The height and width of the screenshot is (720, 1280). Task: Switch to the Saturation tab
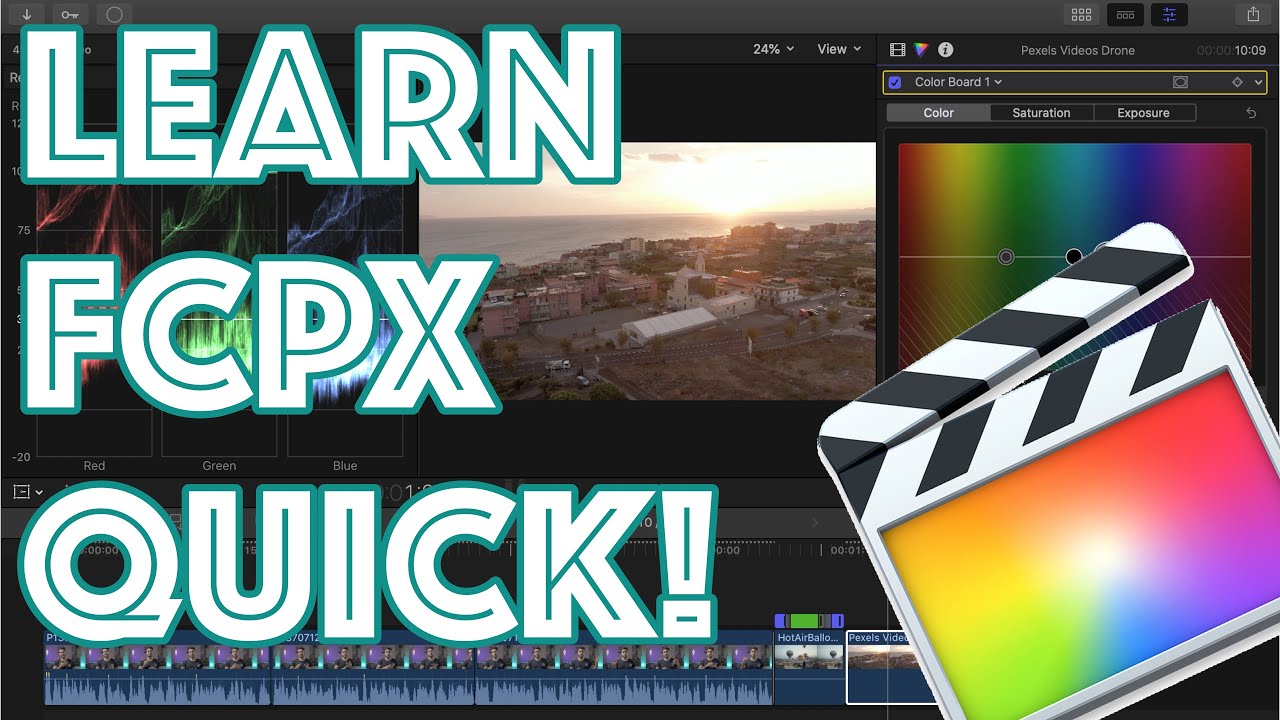click(1041, 113)
